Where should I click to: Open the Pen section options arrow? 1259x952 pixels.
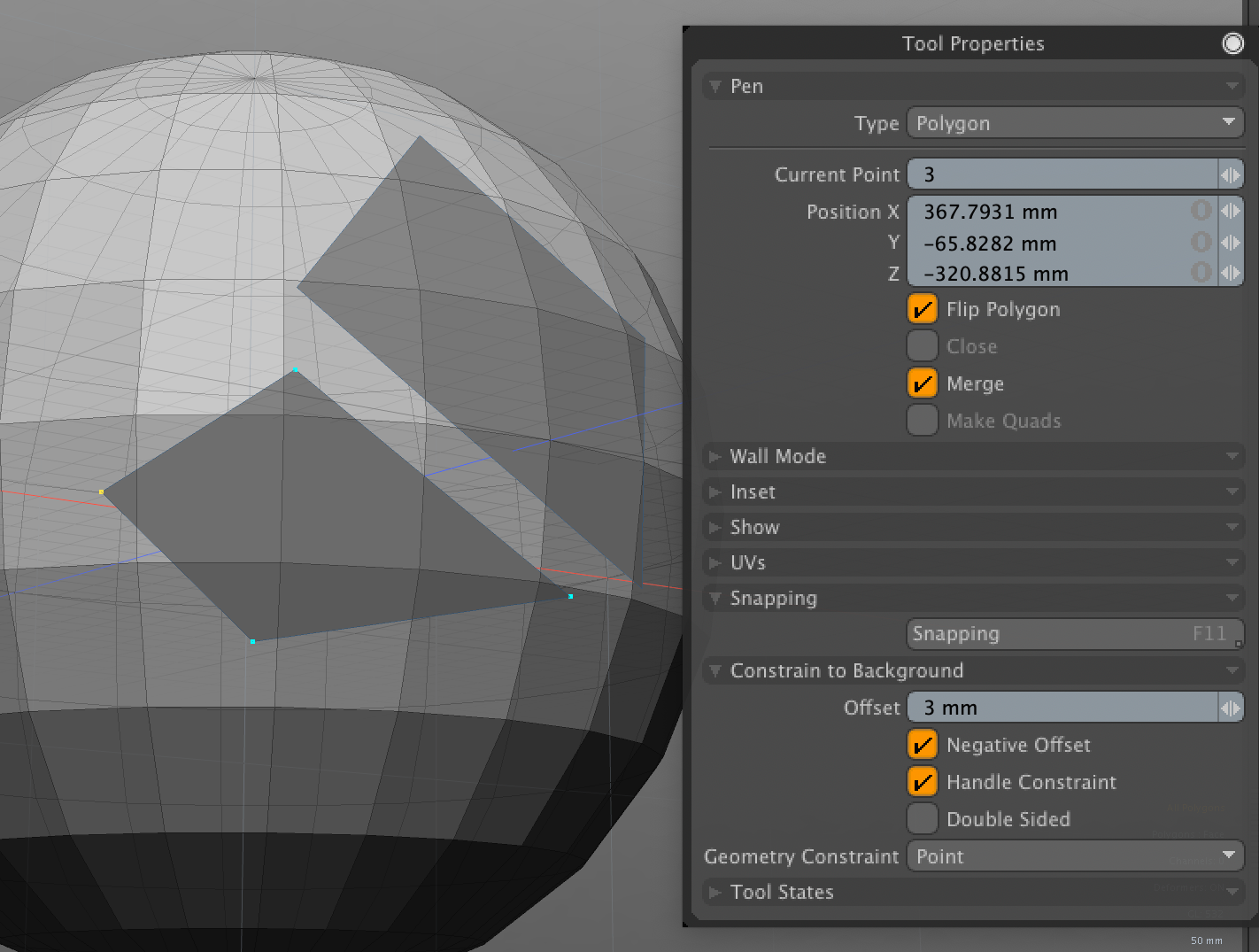(1232, 86)
